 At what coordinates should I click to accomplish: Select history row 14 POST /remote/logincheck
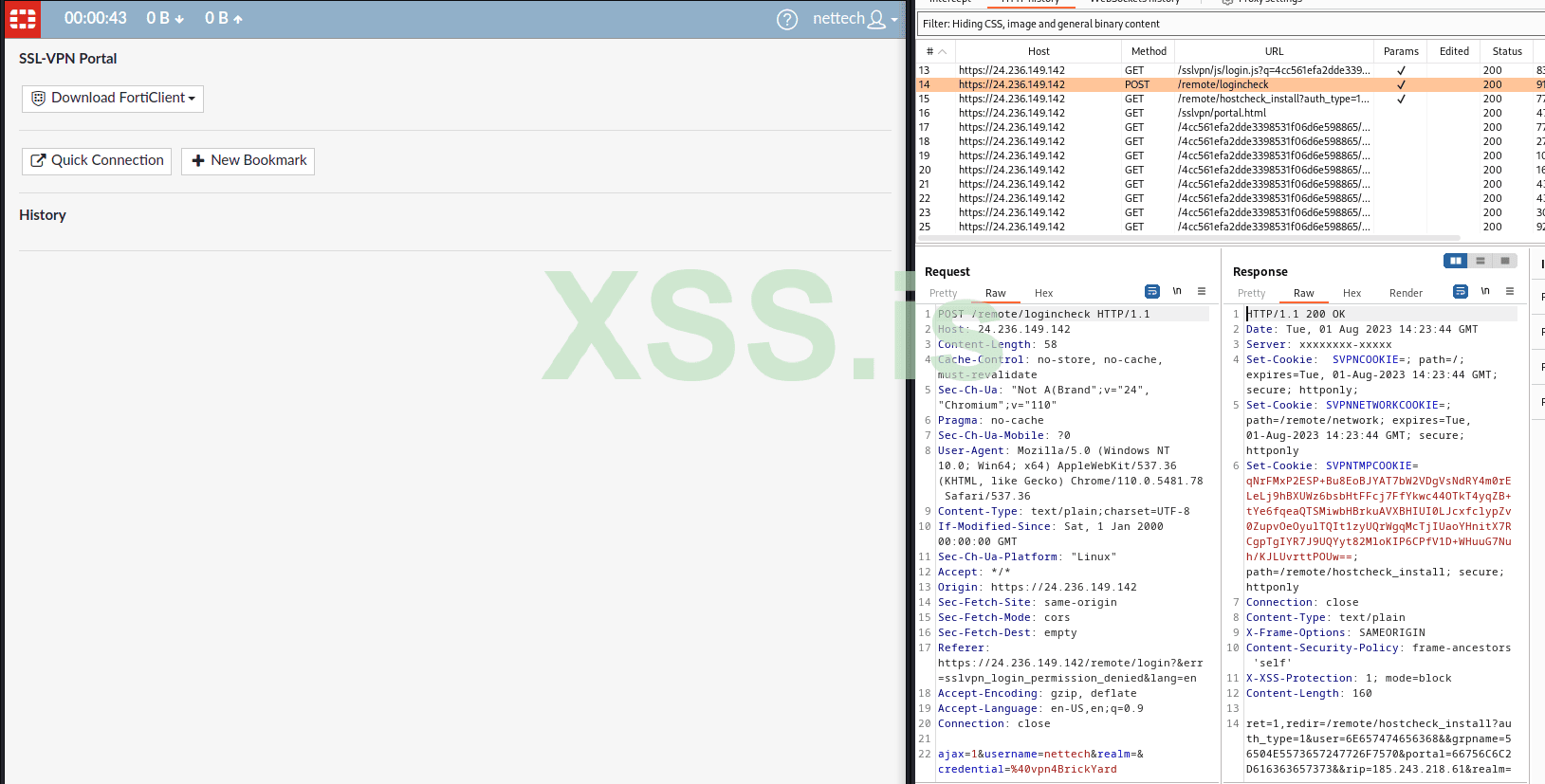pyautogui.click(x=1231, y=84)
